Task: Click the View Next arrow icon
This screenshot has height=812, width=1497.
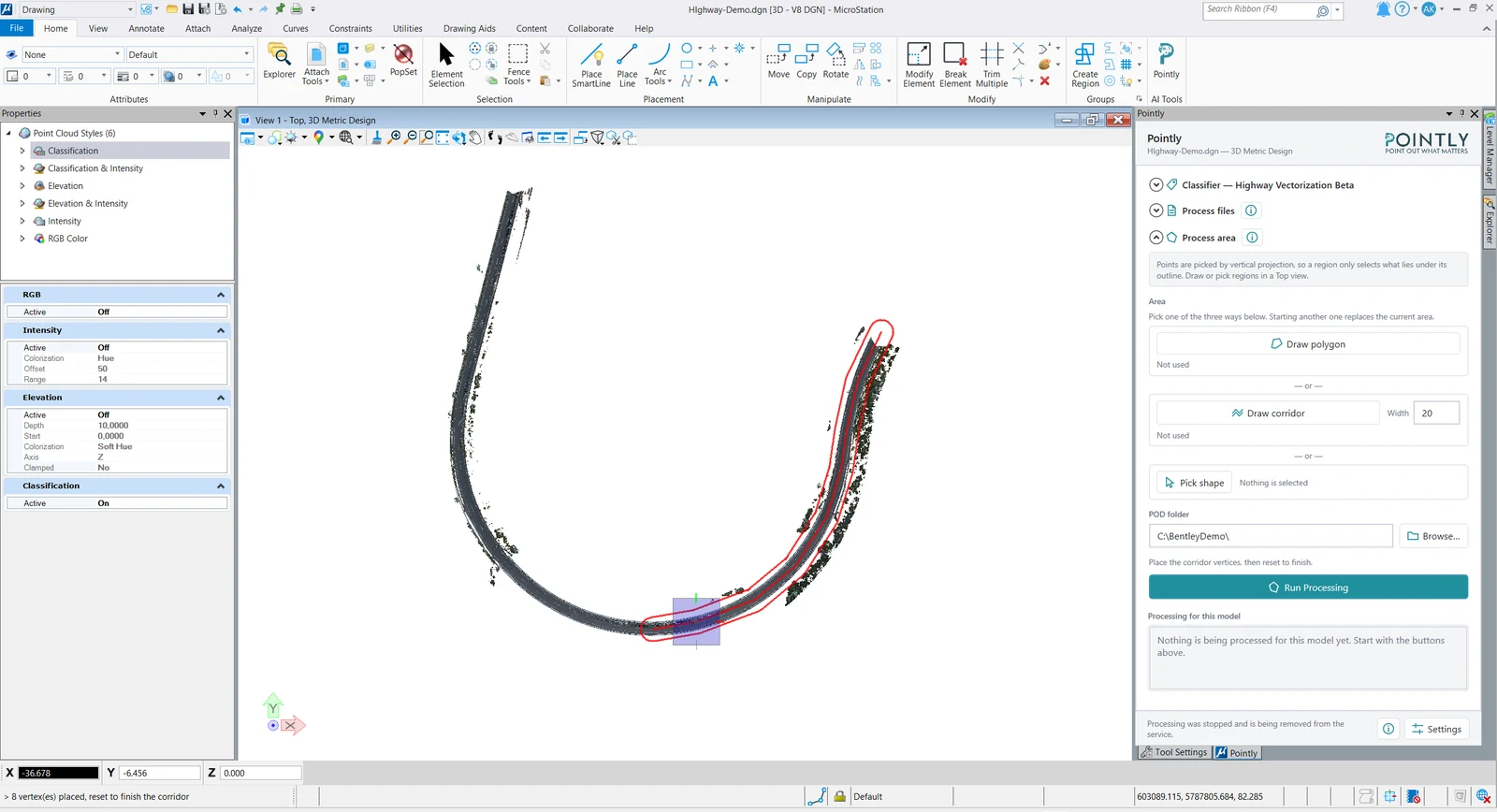Action: coord(560,138)
